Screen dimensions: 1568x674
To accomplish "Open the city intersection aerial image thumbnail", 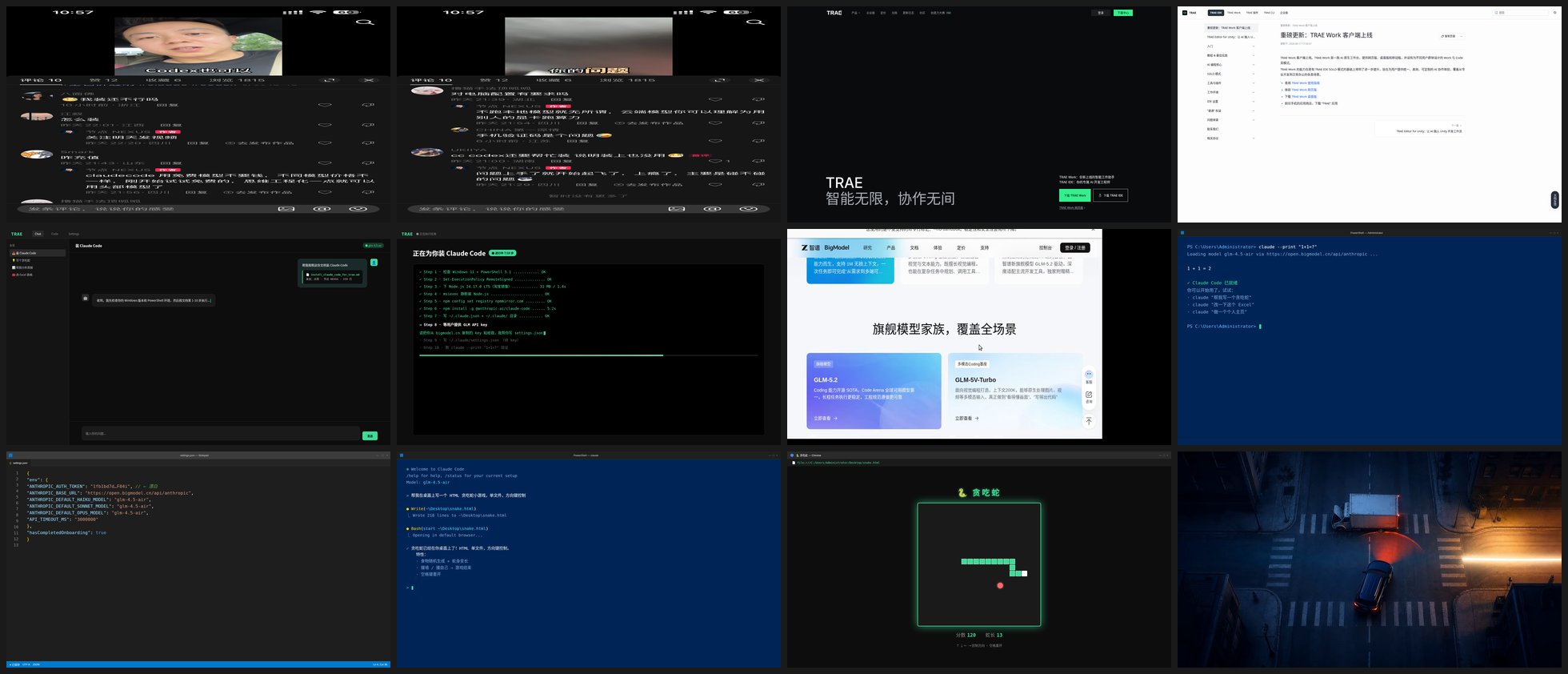I will click(1369, 559).
